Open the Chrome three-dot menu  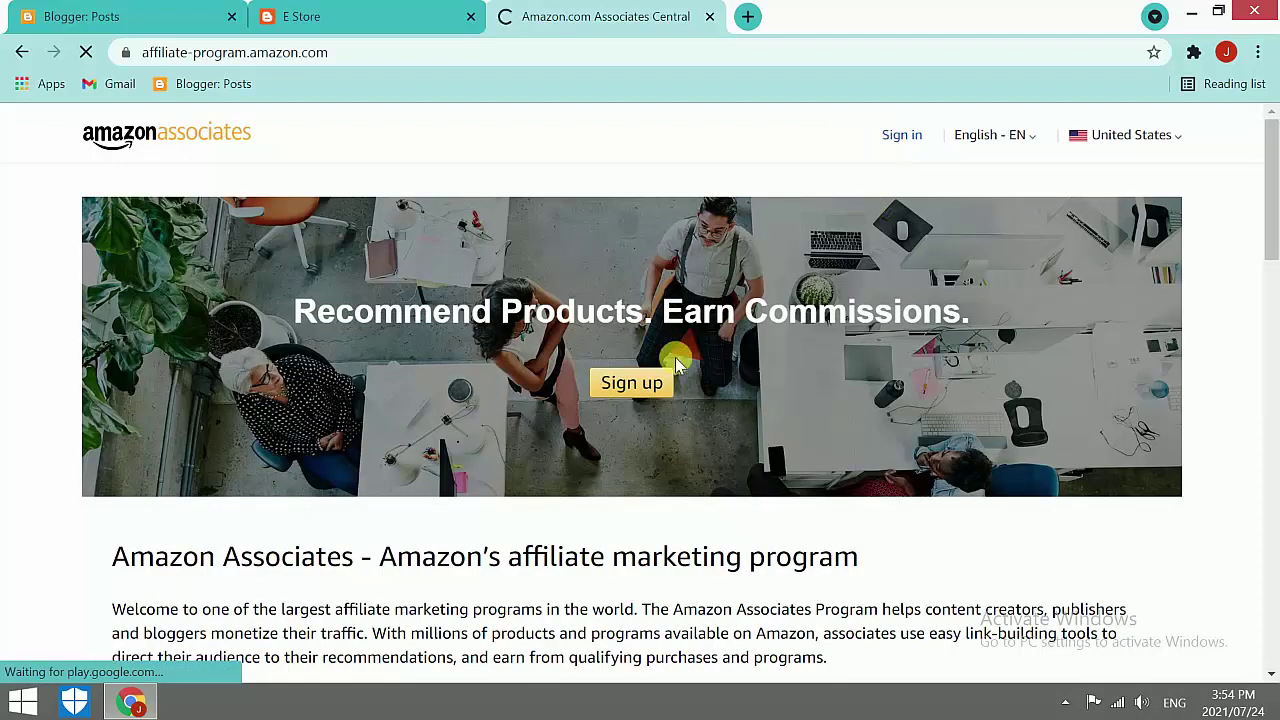[1258, 52]
